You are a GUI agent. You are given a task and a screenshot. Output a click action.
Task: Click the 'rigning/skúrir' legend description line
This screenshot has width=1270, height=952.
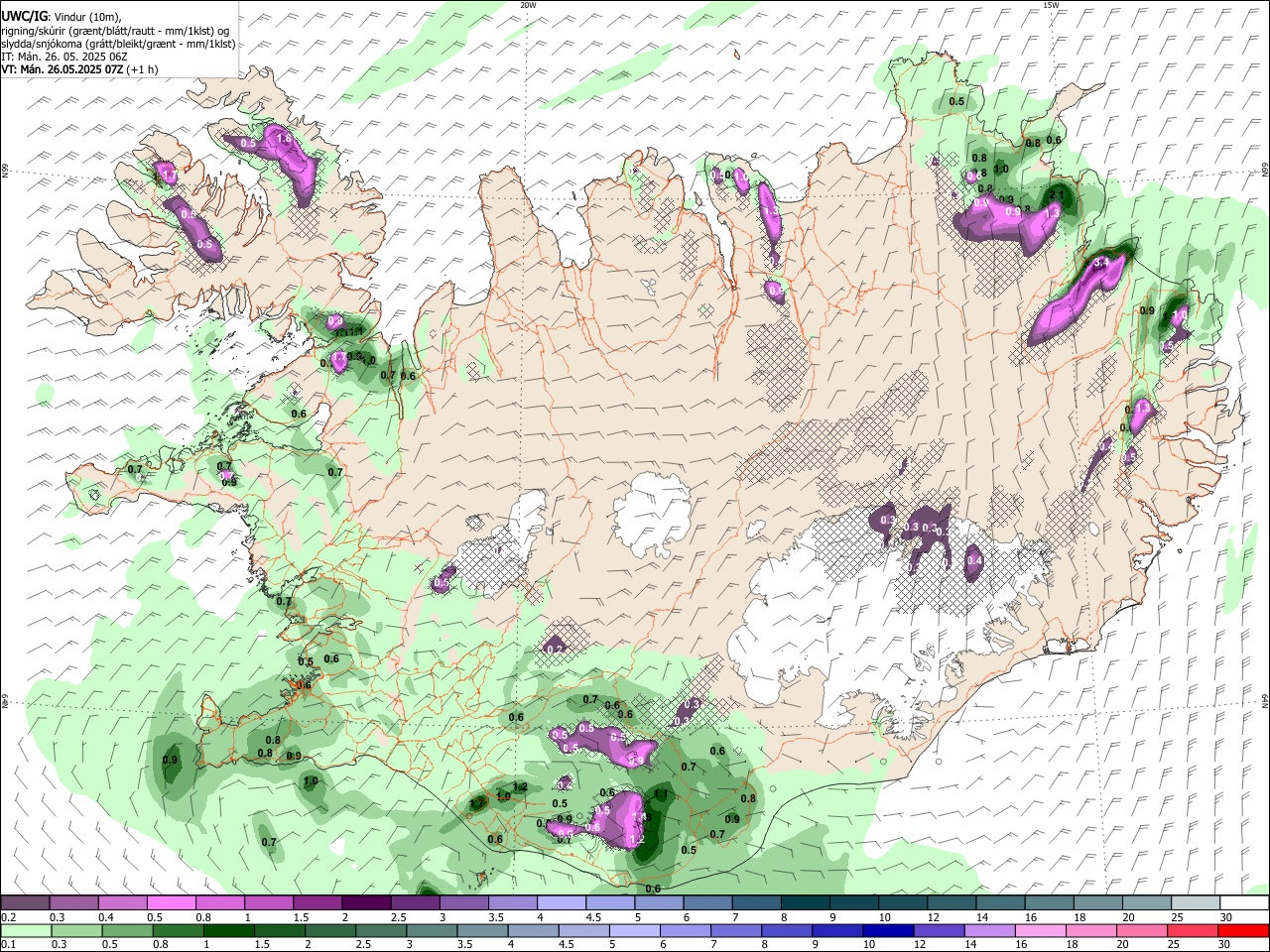[x=116, y=30]
